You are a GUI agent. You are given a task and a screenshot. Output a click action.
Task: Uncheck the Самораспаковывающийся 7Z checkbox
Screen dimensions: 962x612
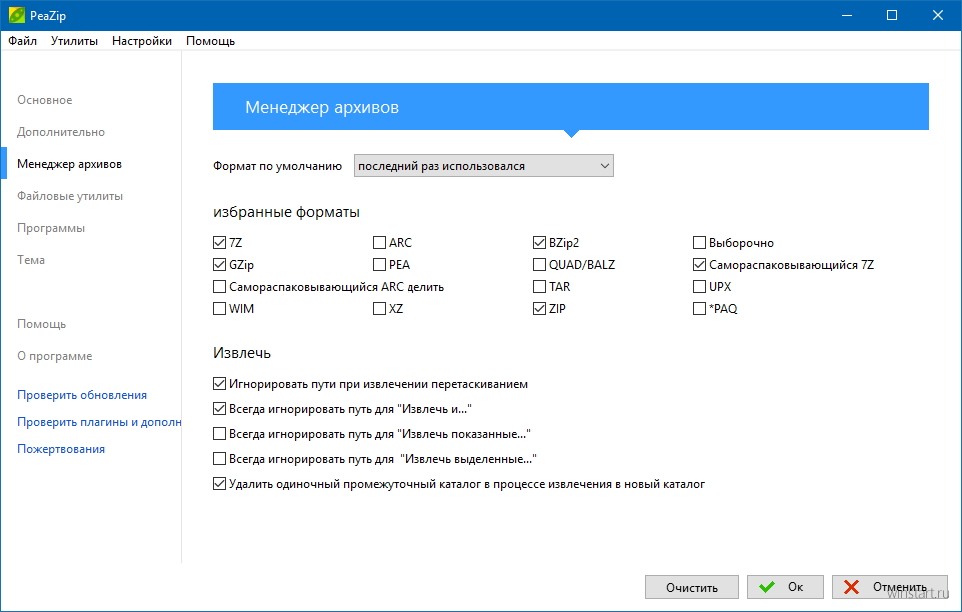699,265
